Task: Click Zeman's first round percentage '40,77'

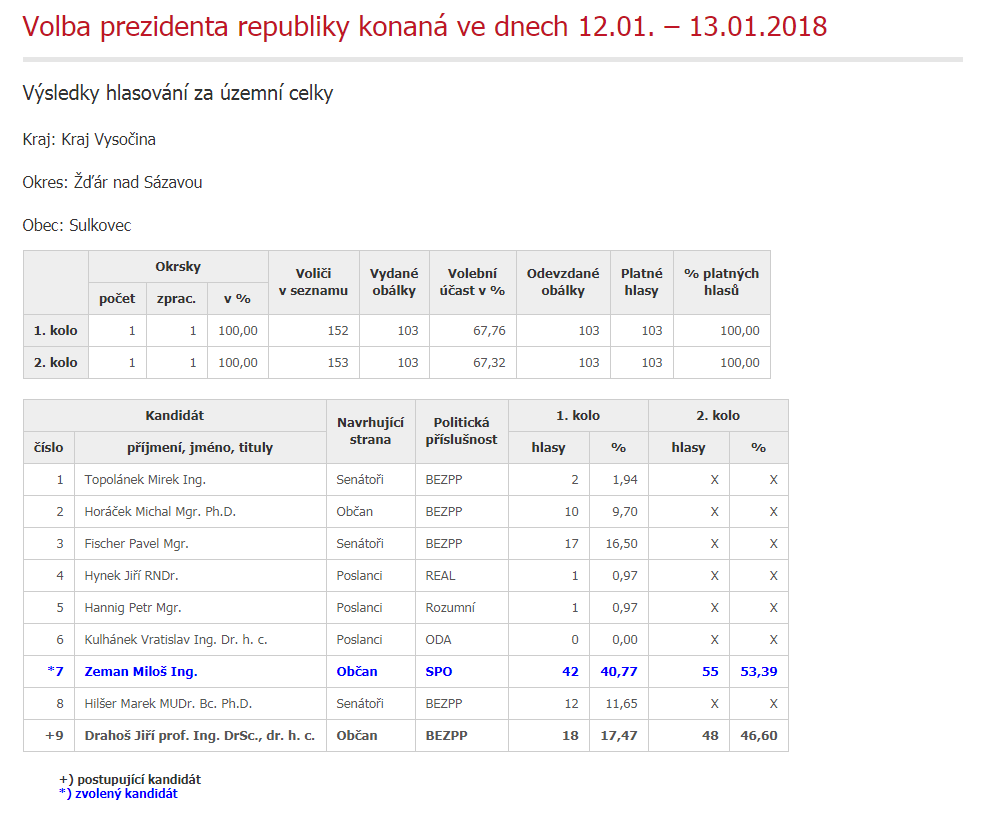Action: click(619, 671)
